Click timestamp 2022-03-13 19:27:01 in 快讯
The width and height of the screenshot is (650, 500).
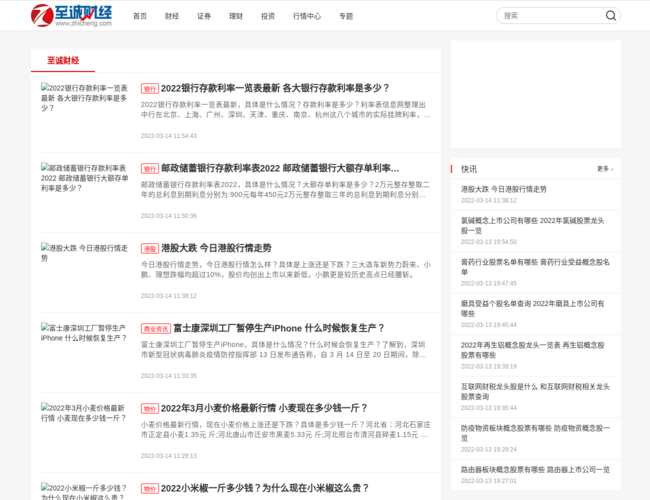coord(489,481)
